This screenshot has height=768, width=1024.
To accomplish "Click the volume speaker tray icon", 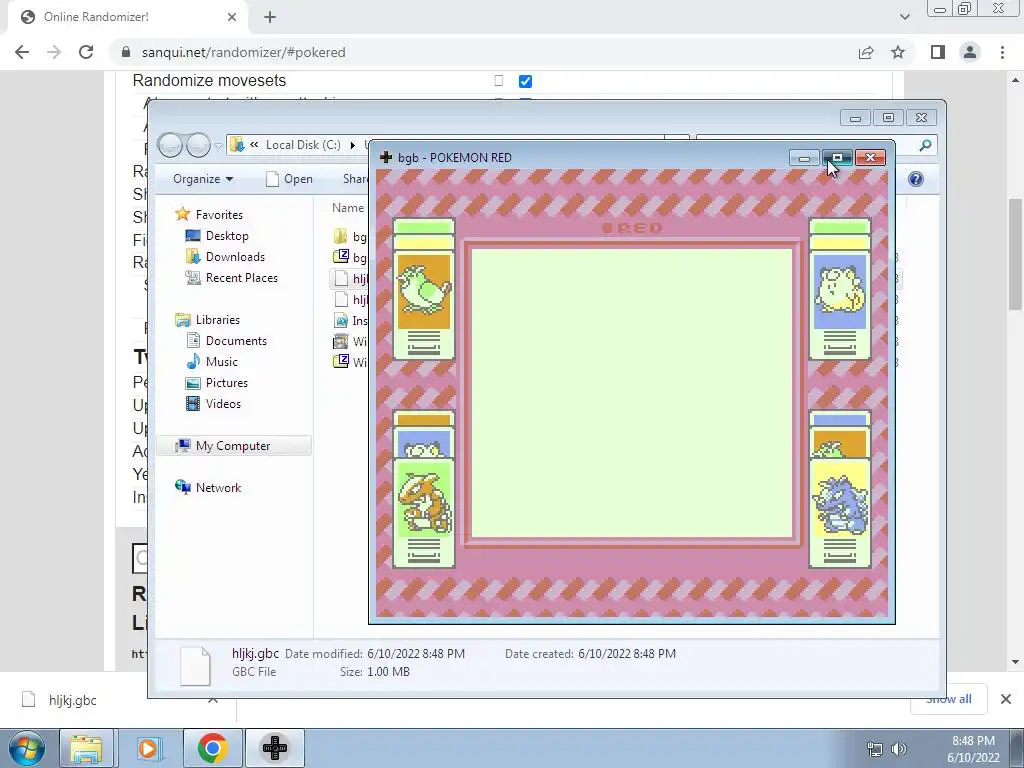I will (x=899, y=749).
